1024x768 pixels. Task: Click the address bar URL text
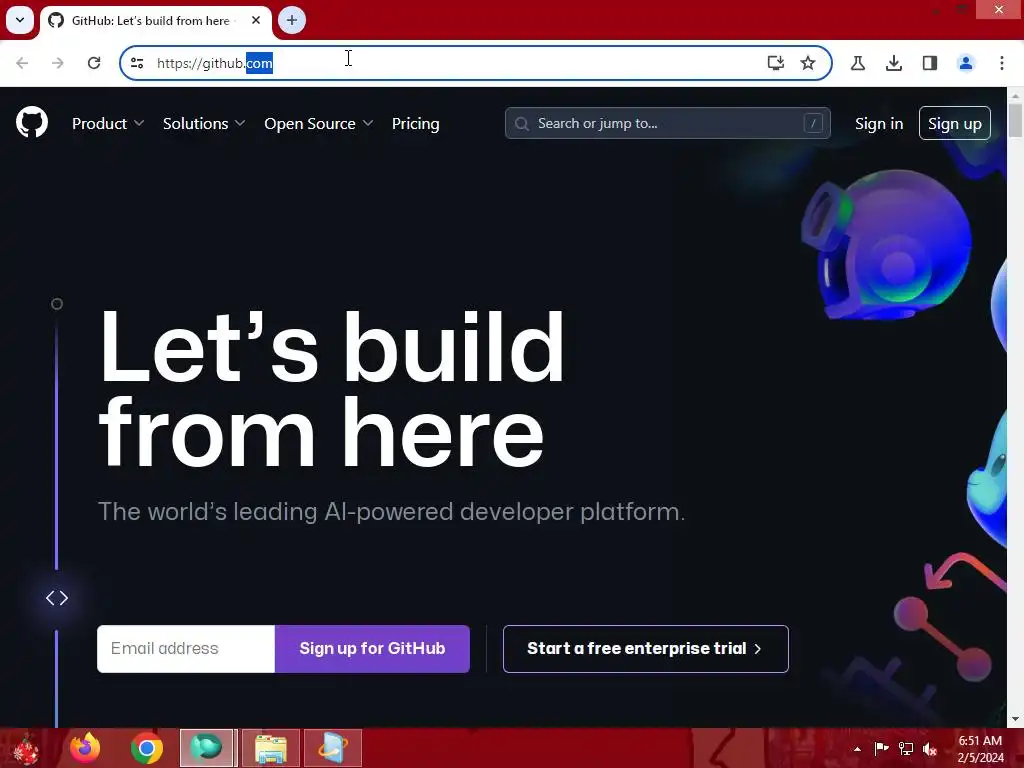[215, 63]
